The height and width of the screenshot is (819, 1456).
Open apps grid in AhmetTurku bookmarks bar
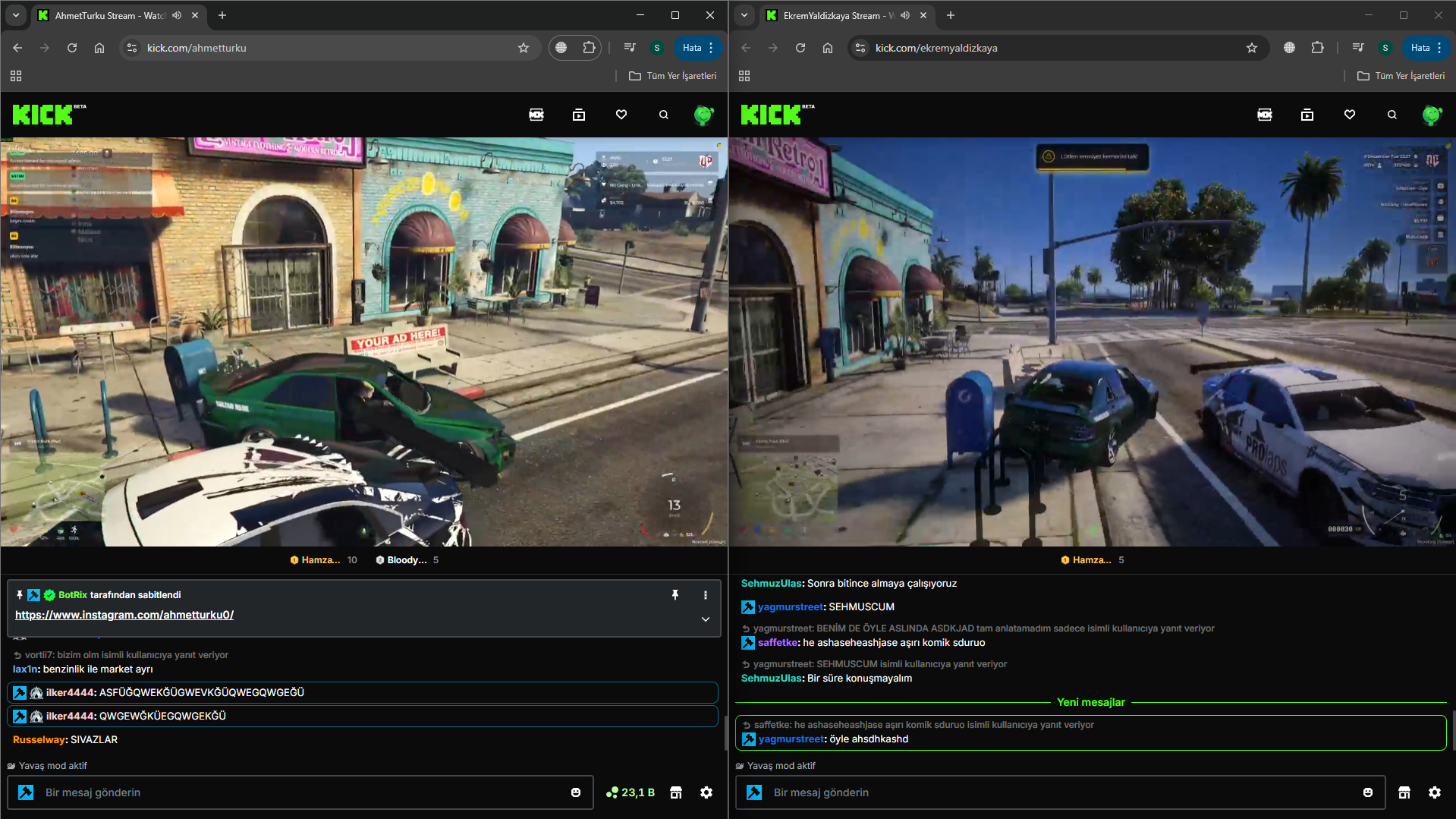pos(16,76)
